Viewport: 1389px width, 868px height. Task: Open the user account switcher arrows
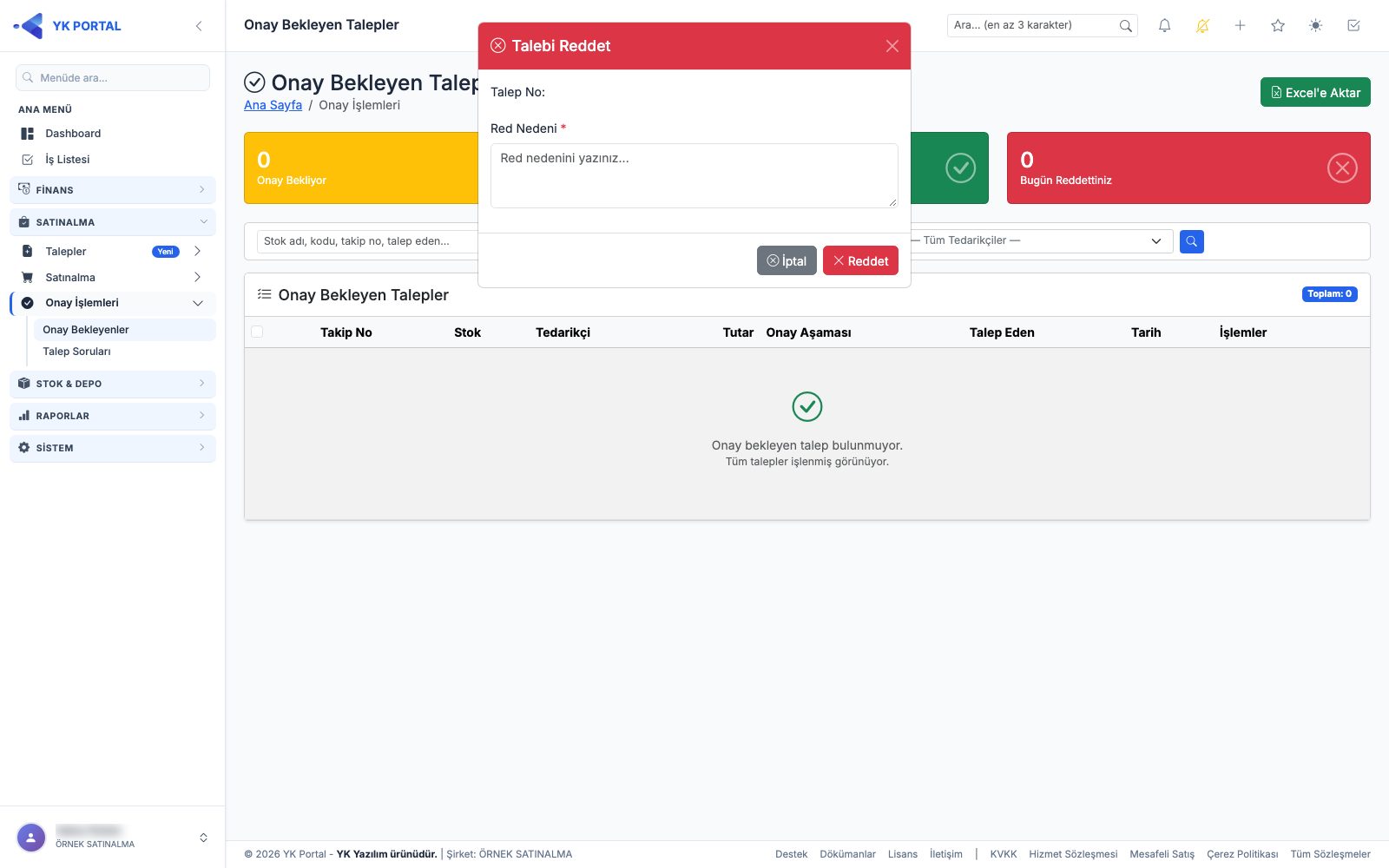[x=203, y=838]
